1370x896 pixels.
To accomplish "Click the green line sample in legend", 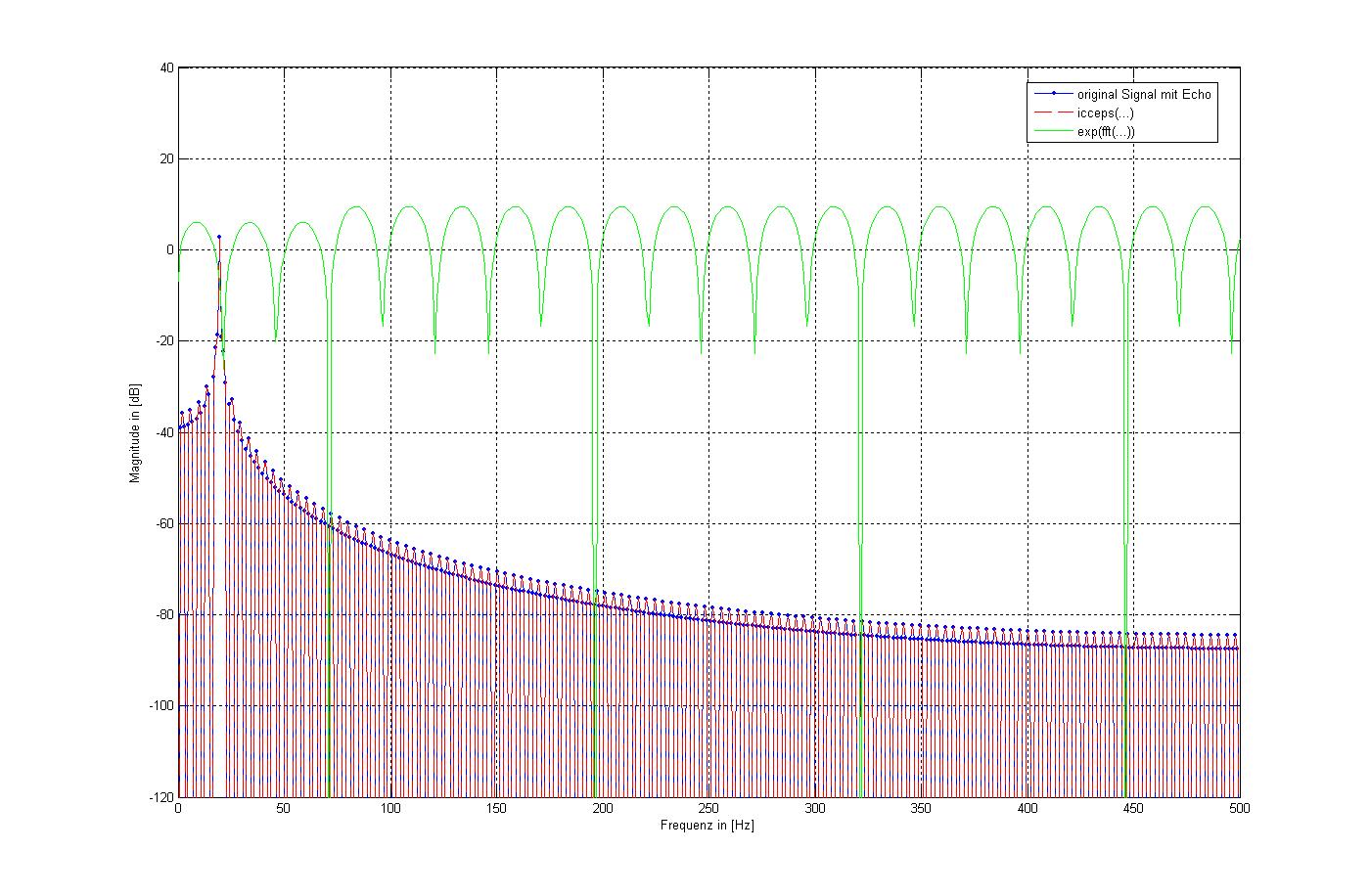I will tap(1052, 132).
